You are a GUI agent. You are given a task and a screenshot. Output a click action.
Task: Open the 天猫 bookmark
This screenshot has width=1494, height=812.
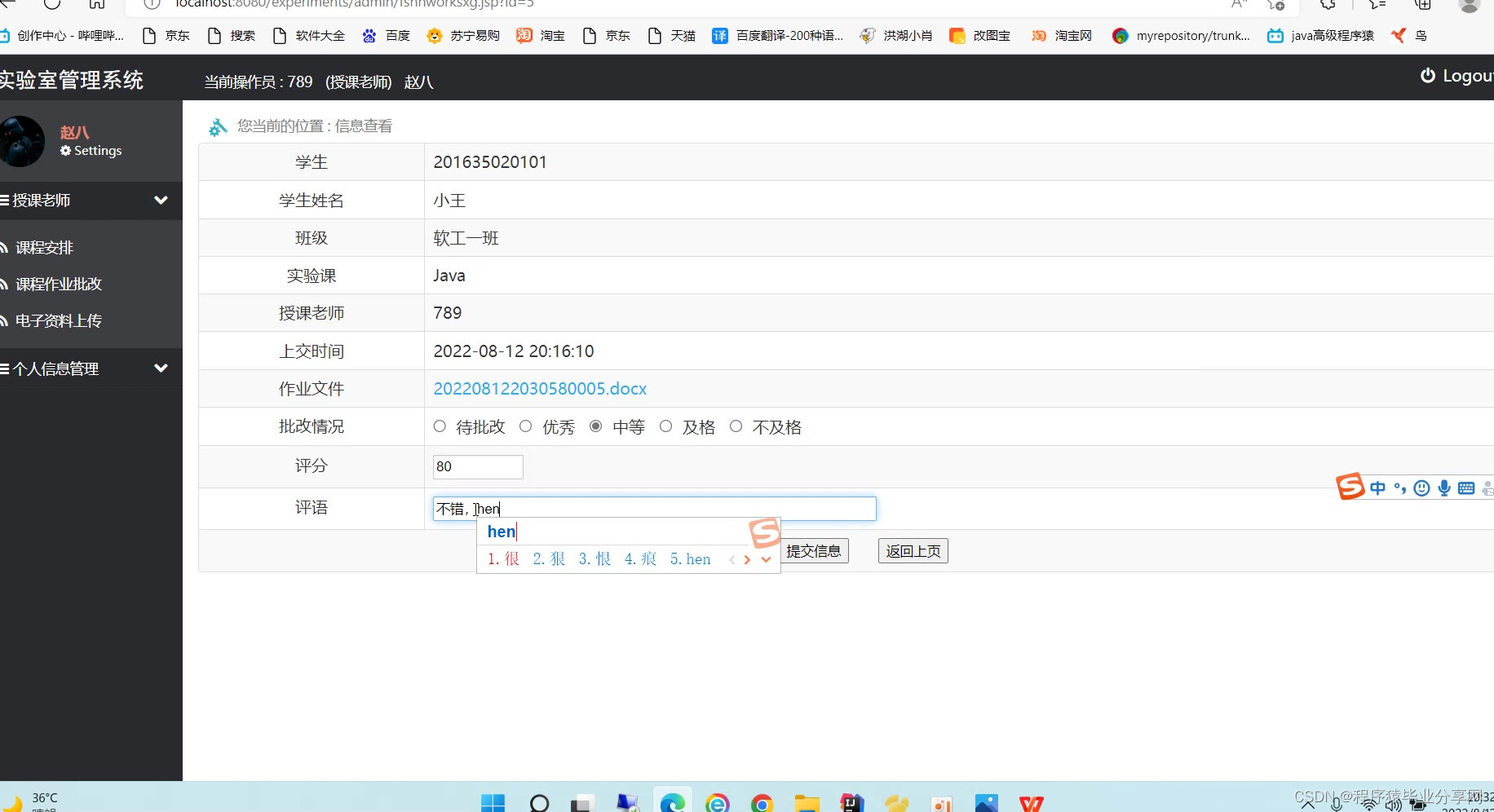(x=672, y=36)
